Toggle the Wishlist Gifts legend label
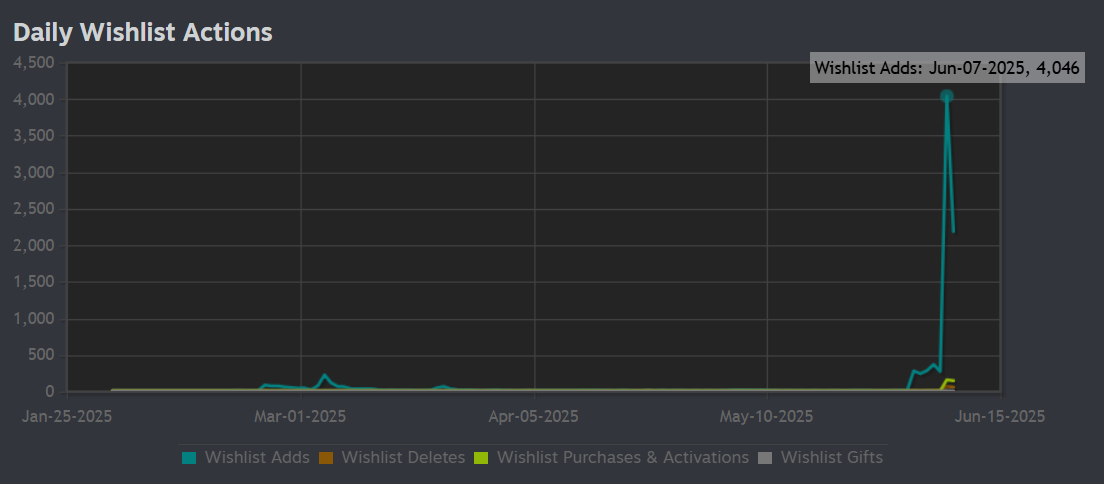1104x484 pixels. (831, 457)
